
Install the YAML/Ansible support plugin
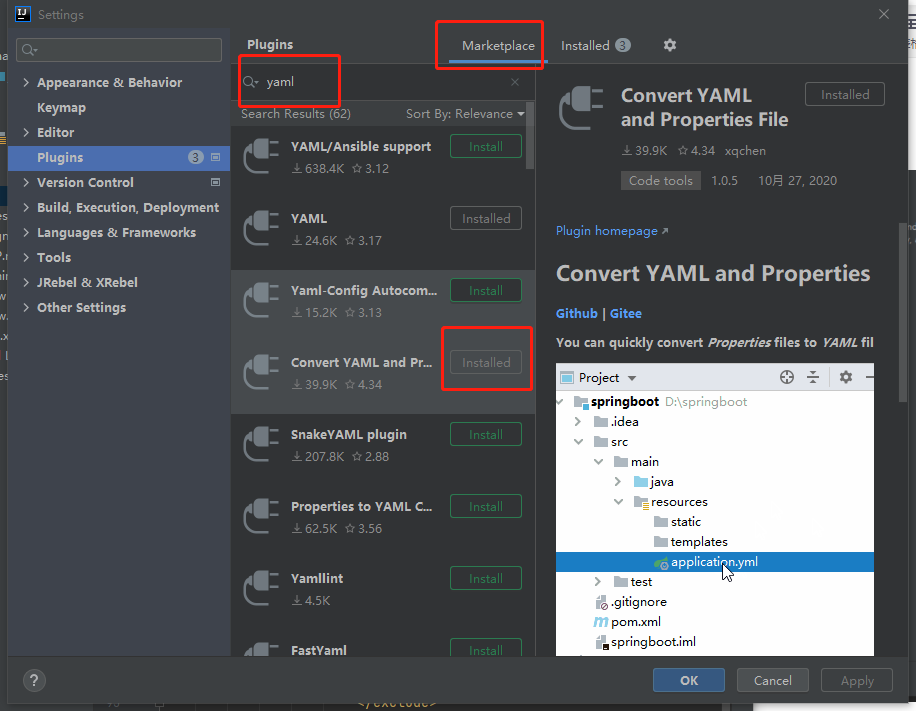pos(485,146)
